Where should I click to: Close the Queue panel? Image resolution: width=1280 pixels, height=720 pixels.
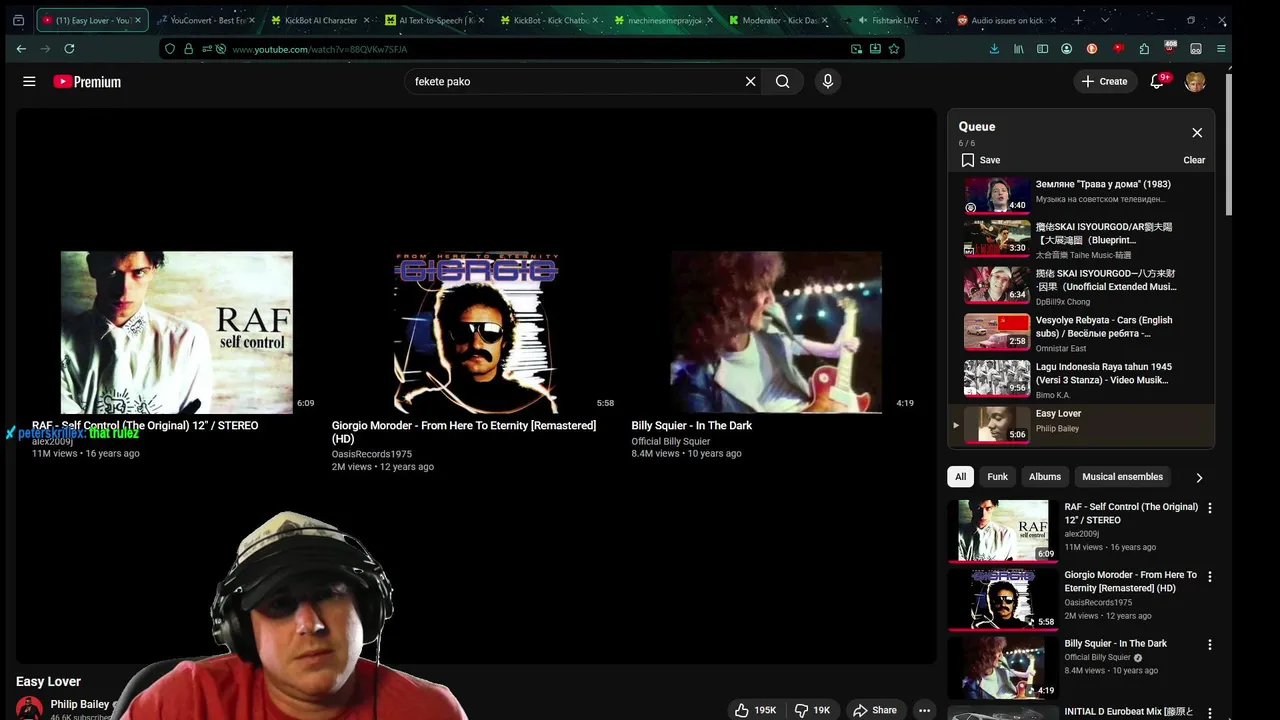coord(1197,133)
